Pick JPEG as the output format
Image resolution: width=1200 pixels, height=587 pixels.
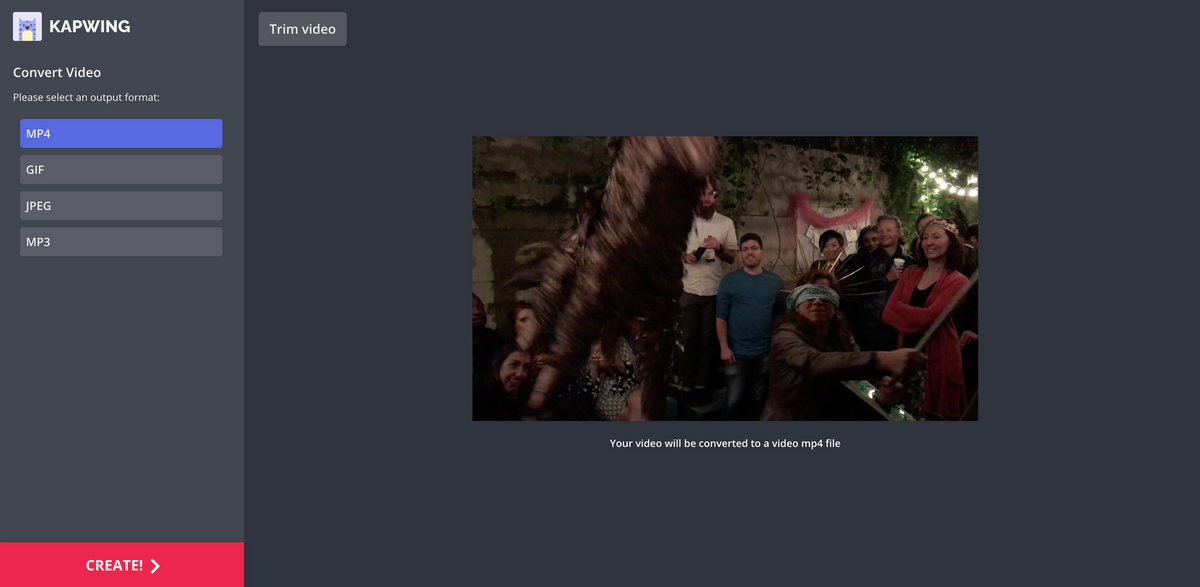pos(121,205)
